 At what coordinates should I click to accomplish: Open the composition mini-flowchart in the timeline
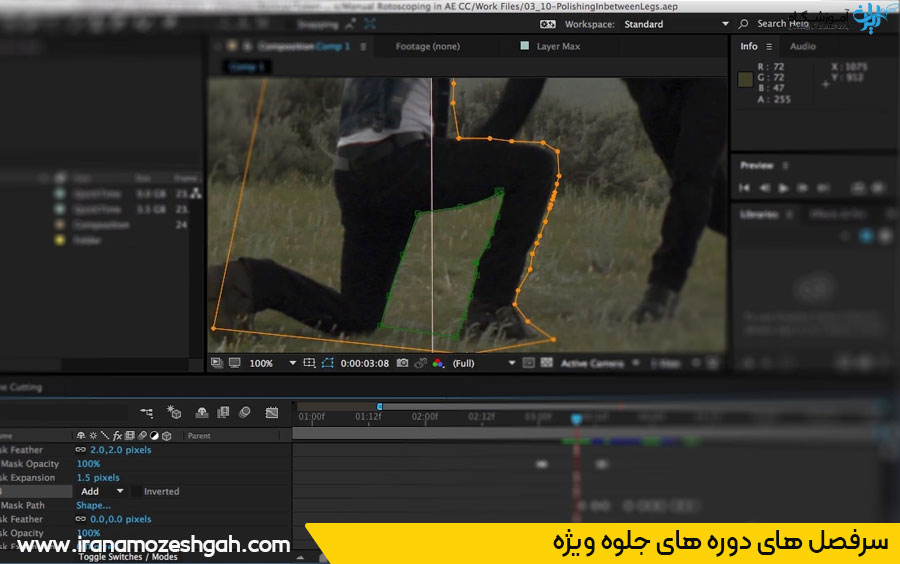(146, 412)
